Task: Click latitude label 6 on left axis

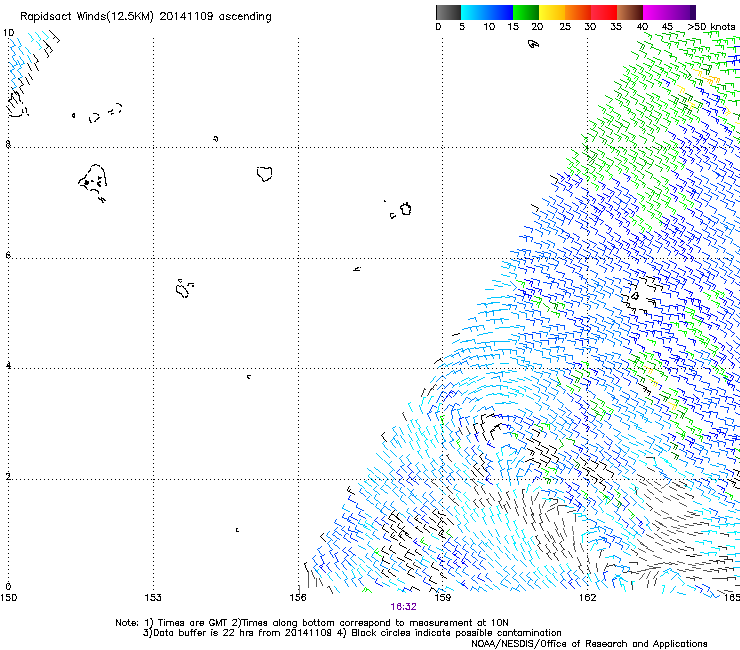Action: point(8,255)
